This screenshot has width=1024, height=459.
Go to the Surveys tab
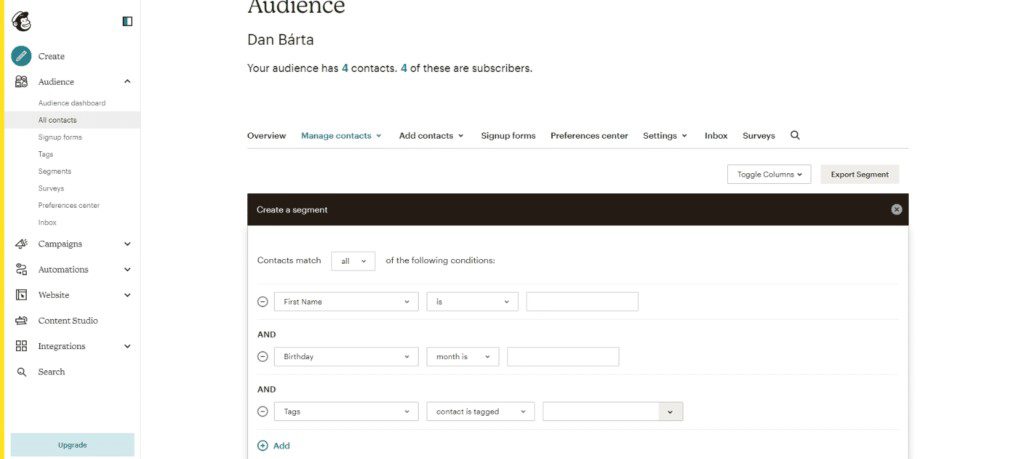tap(759, 136)
